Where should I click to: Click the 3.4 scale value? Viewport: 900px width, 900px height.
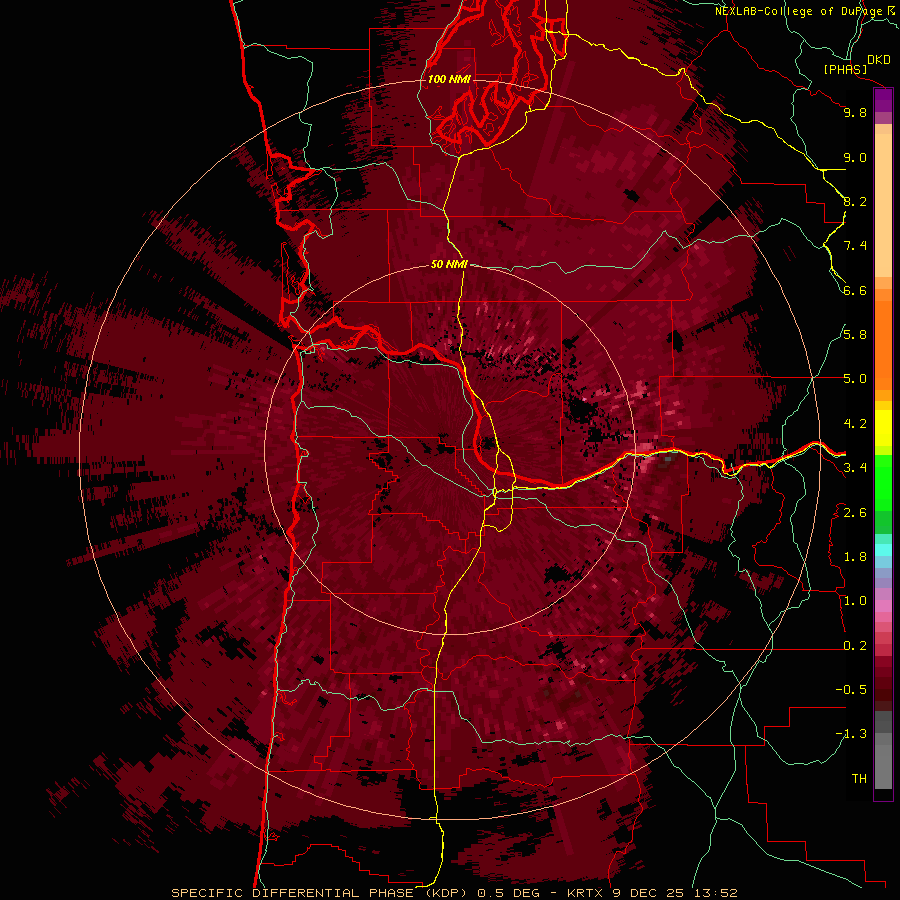tap(855, 468)
